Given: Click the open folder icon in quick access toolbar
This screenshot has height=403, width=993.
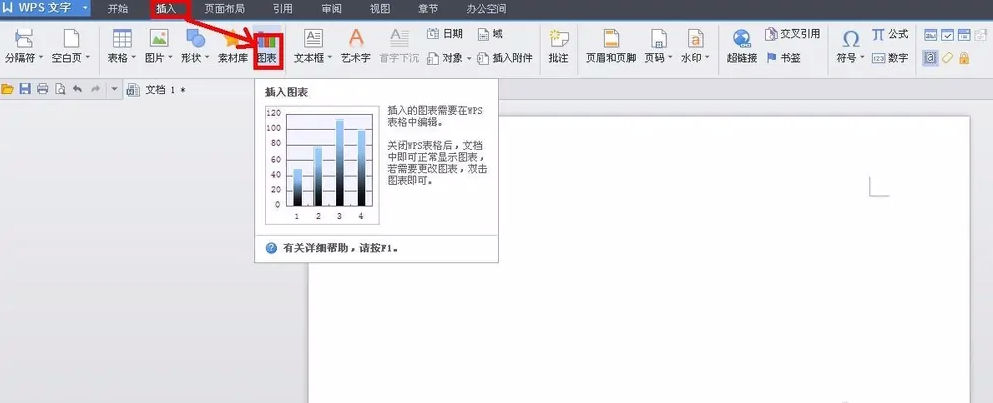Looking at the screenshot, I should pos(8,89).
